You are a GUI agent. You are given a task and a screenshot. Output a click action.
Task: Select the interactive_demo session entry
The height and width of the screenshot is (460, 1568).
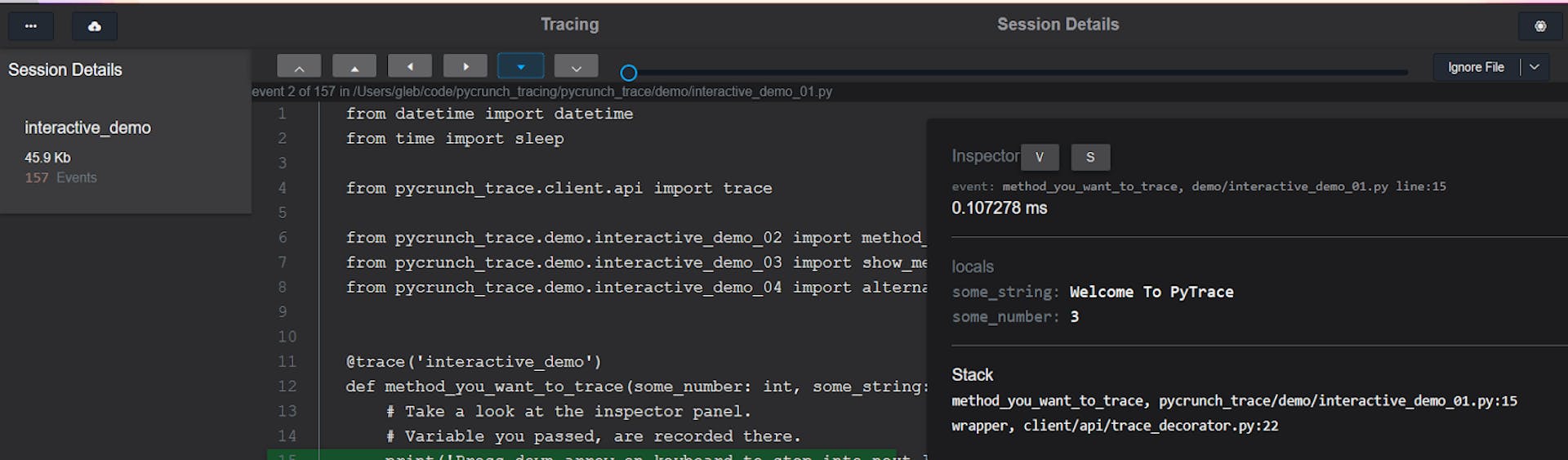(87, 128)
